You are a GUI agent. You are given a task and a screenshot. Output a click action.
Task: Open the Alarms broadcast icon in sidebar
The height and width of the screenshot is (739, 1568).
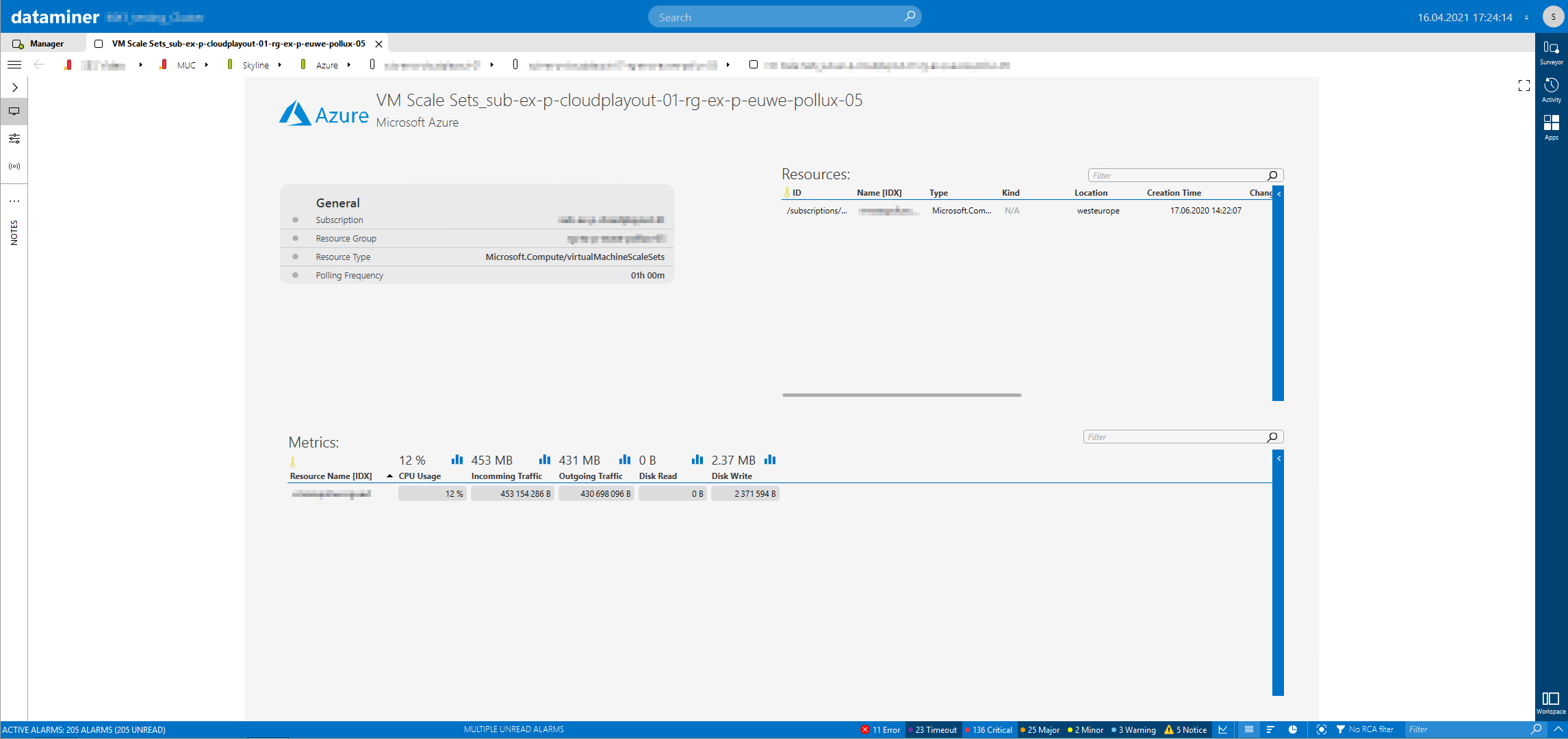click(x=14, y=166)
